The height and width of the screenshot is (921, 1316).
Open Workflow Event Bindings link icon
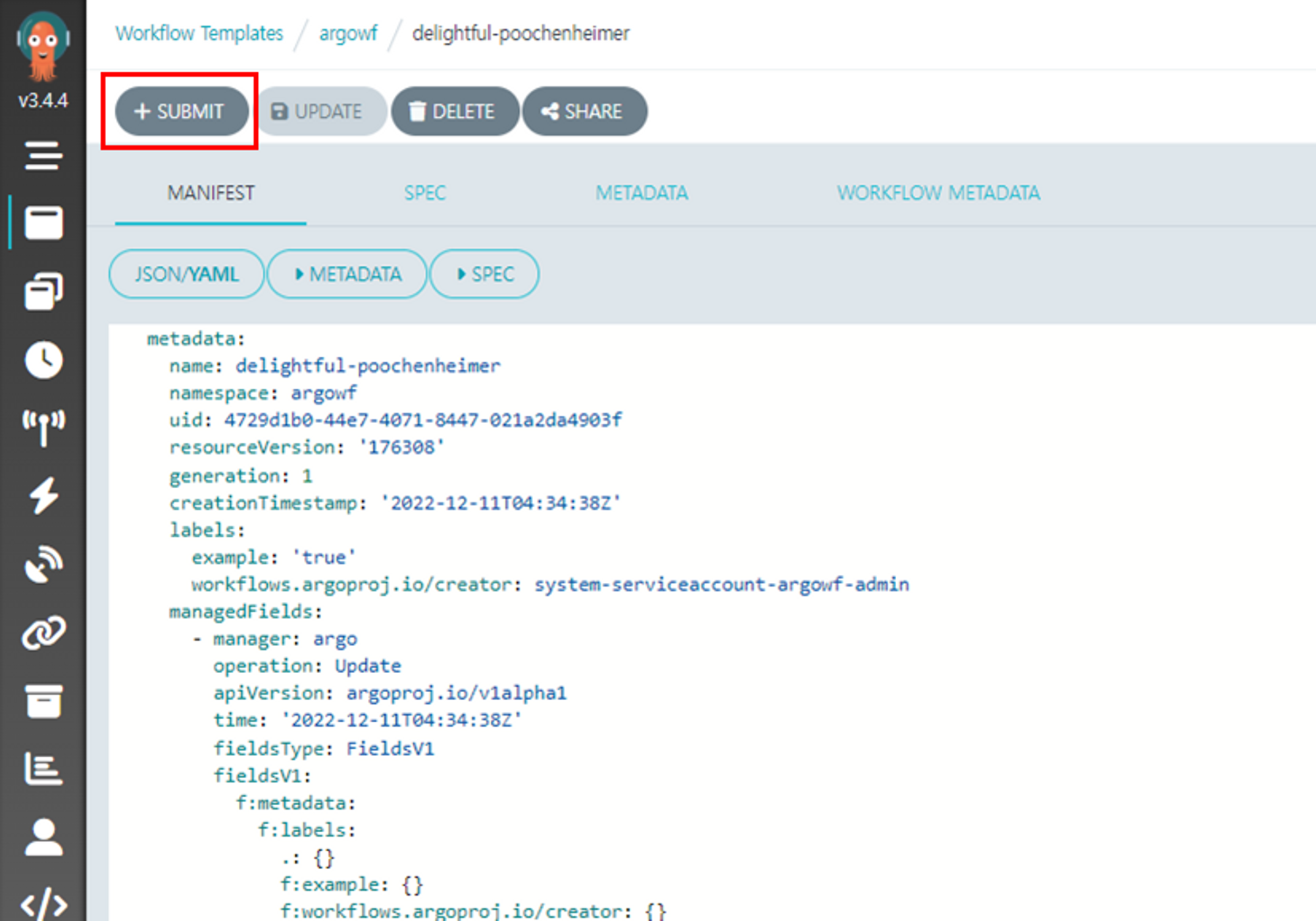click(x=43, y=632)
